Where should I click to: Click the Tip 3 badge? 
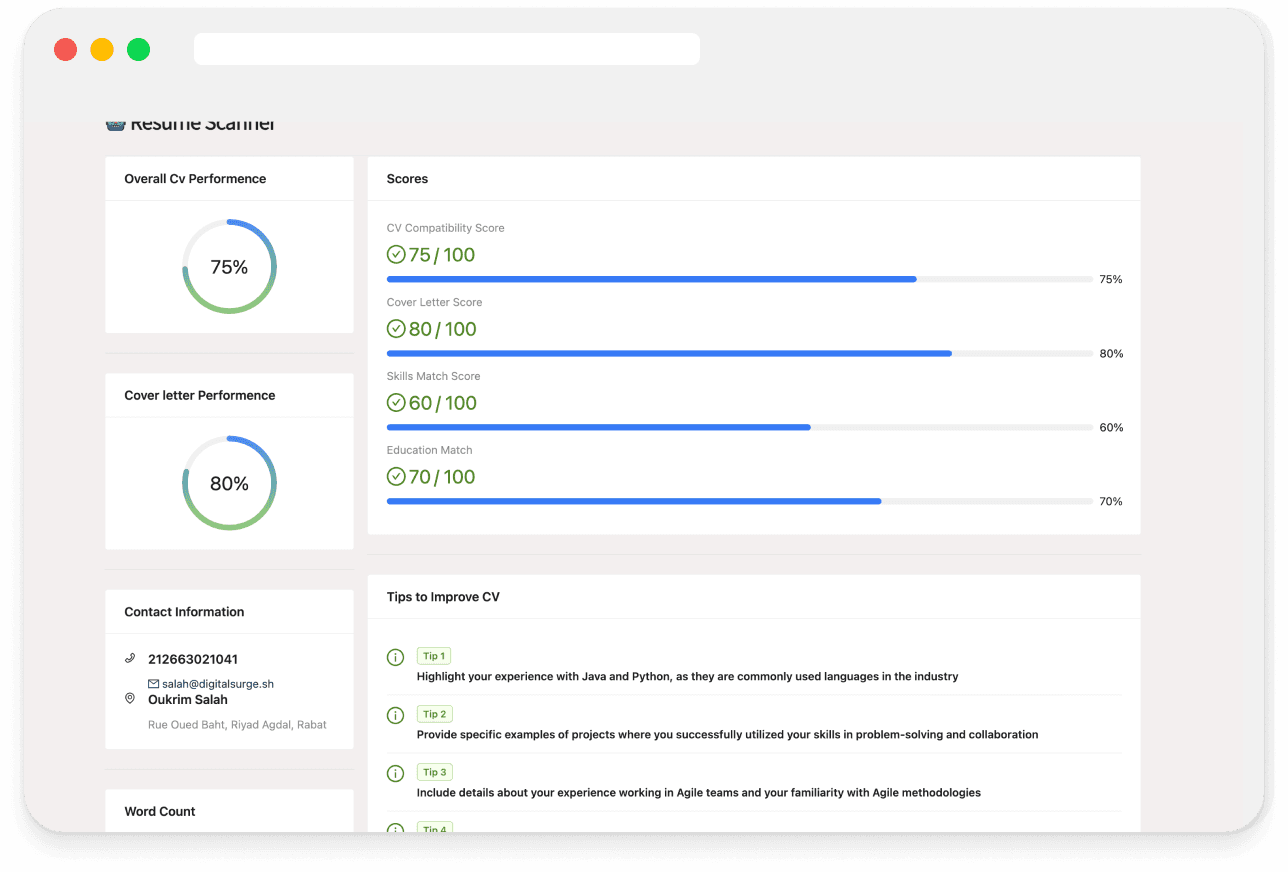[434, 772]
